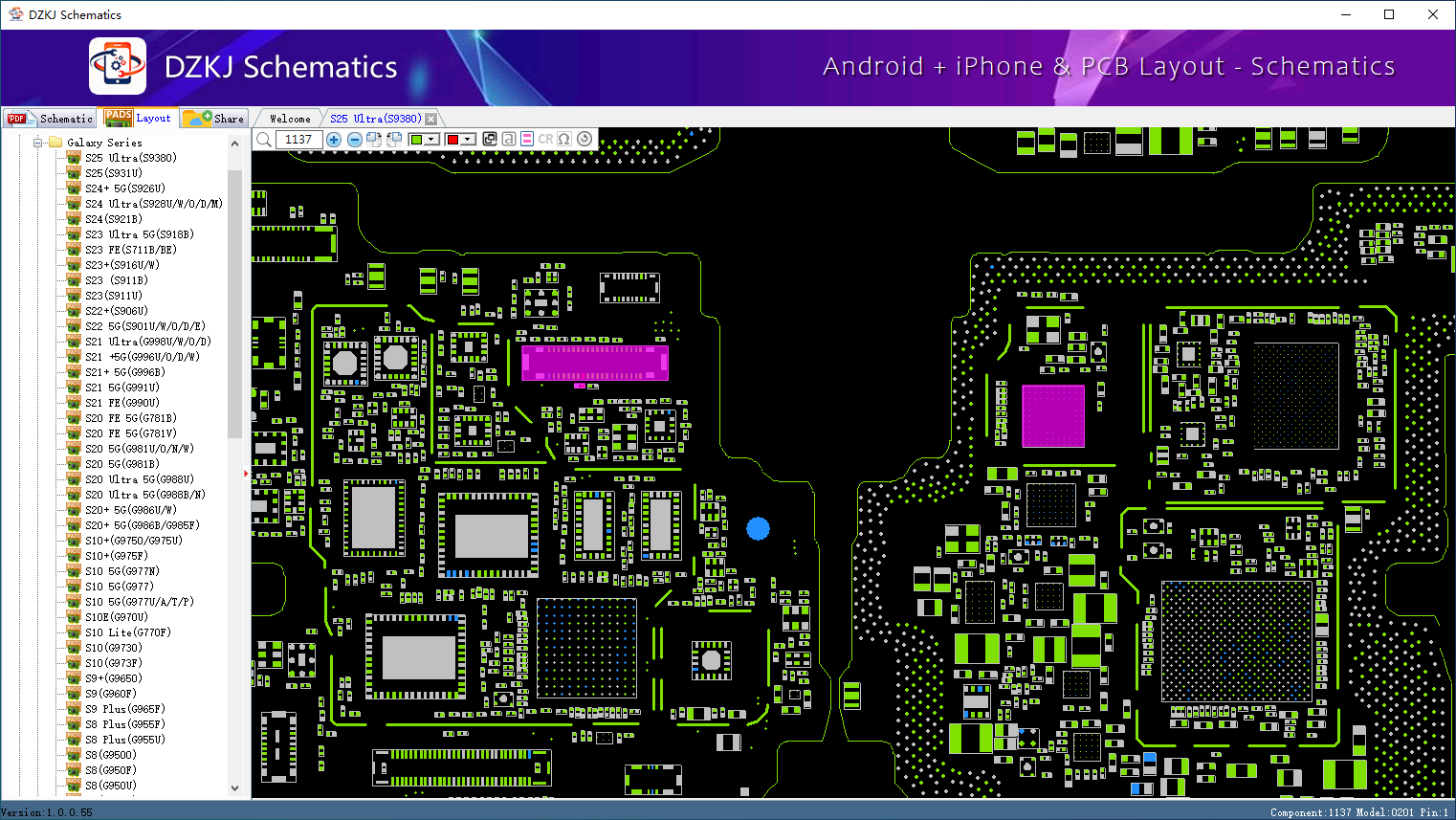Screen dimensions: 1456x820
Task: Open S25(S931U) in the model tree
Action: 113,173
